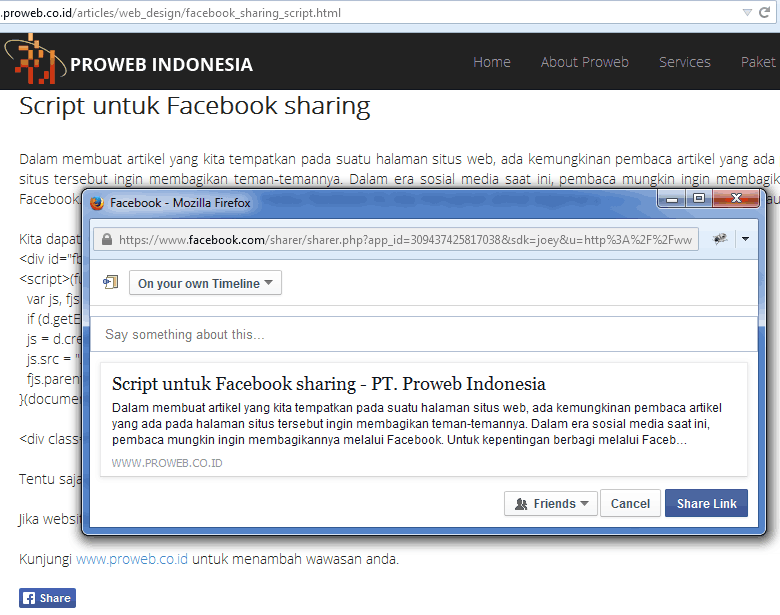Click the Facebook Share button below the article
Viewport: 780px width, 615px height.
(x=47, y=598)
